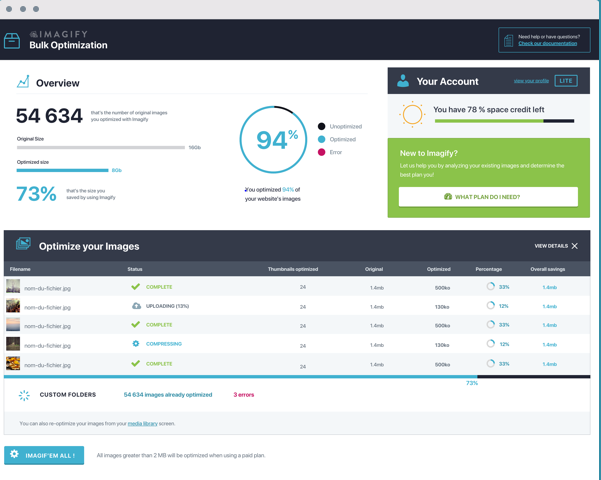Click the third row 33% pie icon
Image resolution: width=601 pixels, height=480 pixels.
coord(491,324)
